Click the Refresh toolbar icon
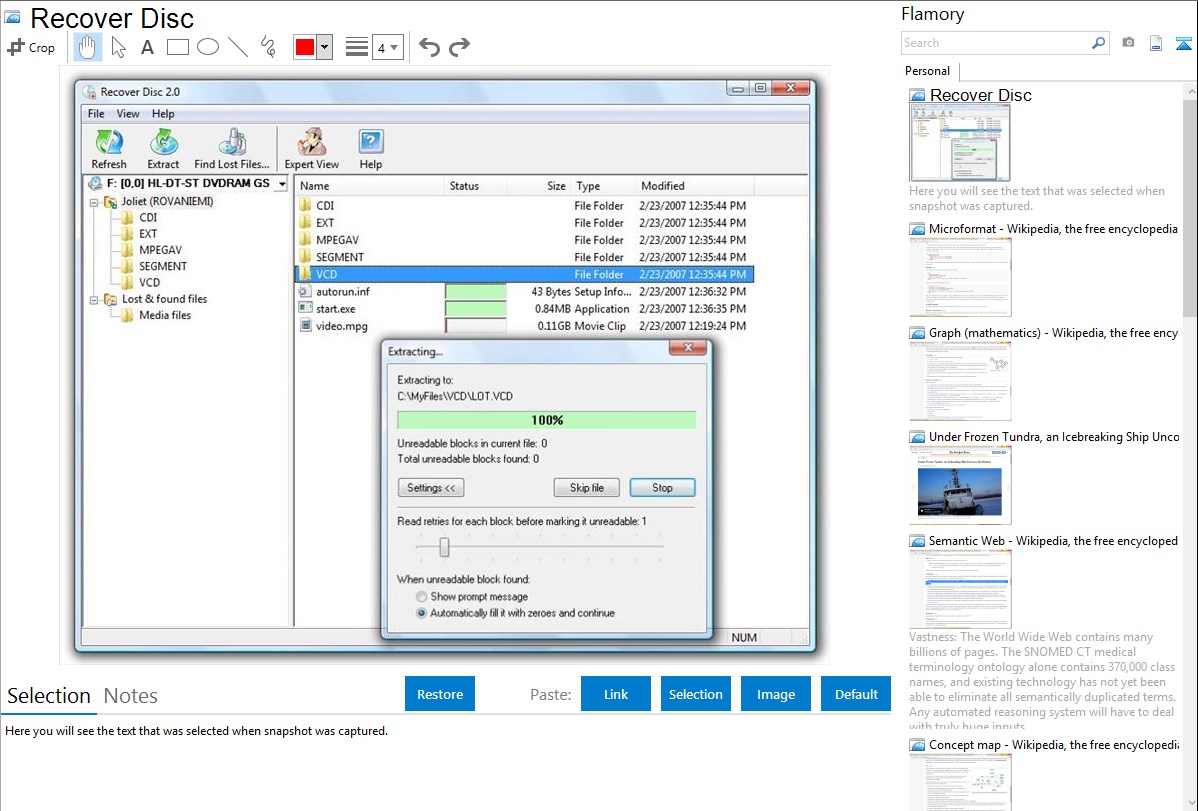The image size is (1198, 811). pyautogui.click(x=108, y=149)
